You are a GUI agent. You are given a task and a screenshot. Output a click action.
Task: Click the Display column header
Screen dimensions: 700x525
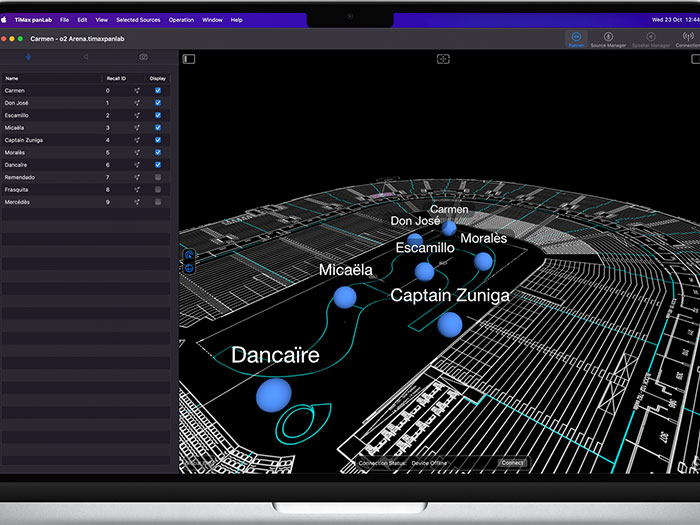tap(158, 79)
